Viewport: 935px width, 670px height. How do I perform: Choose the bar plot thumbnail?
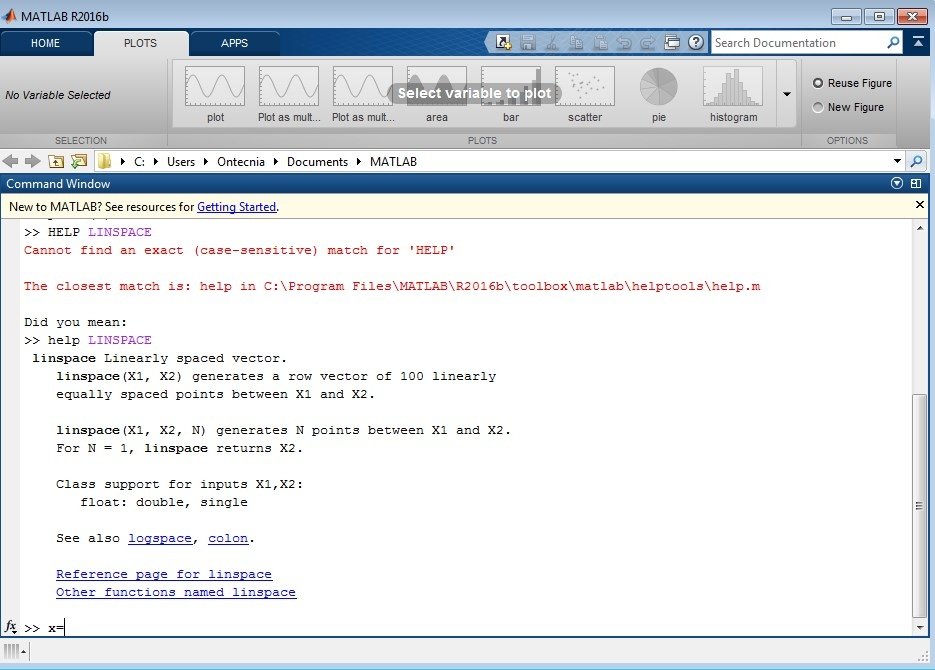coord(510,94)
